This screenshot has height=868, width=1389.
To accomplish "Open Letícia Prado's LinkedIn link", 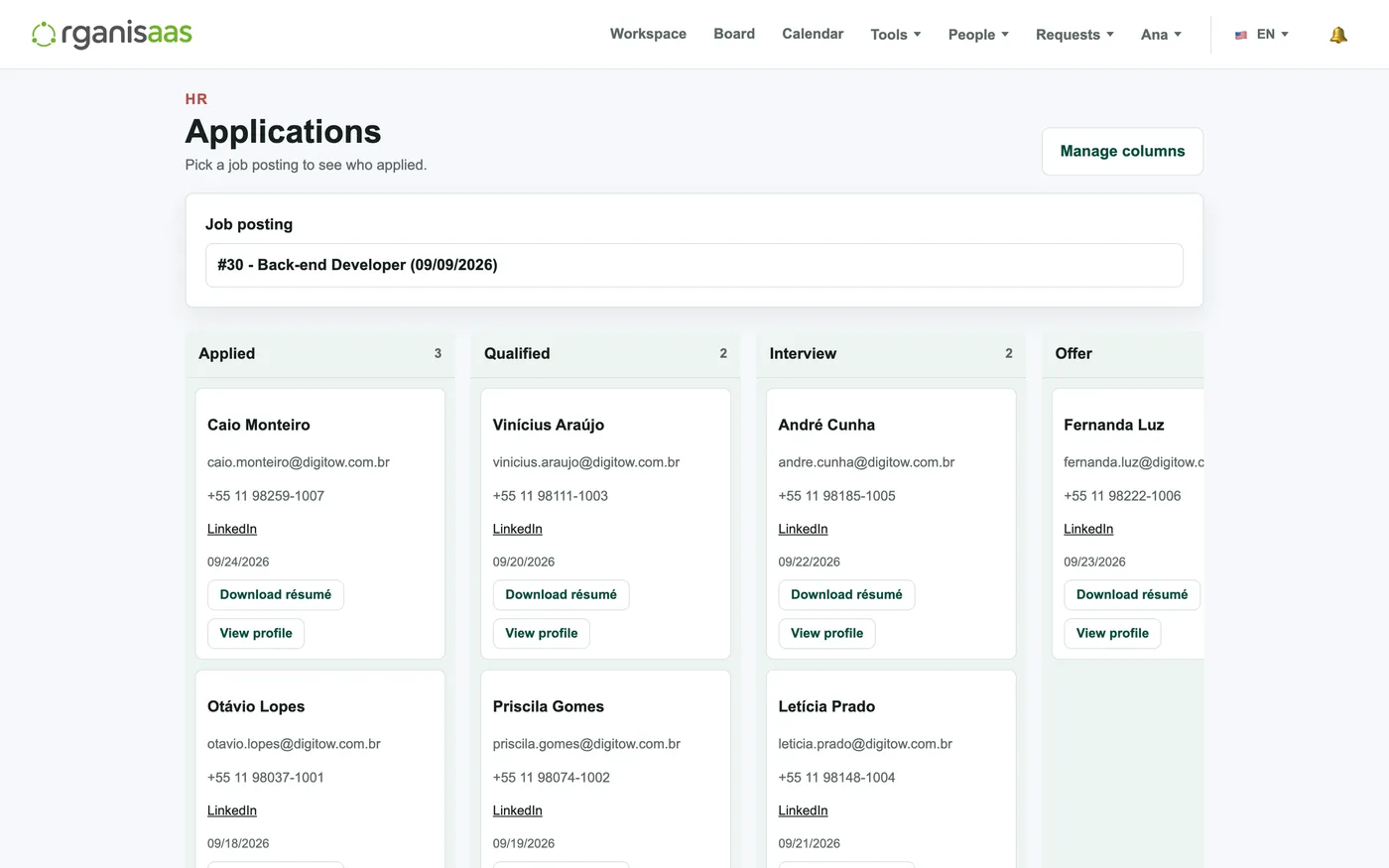I will 804,810.
